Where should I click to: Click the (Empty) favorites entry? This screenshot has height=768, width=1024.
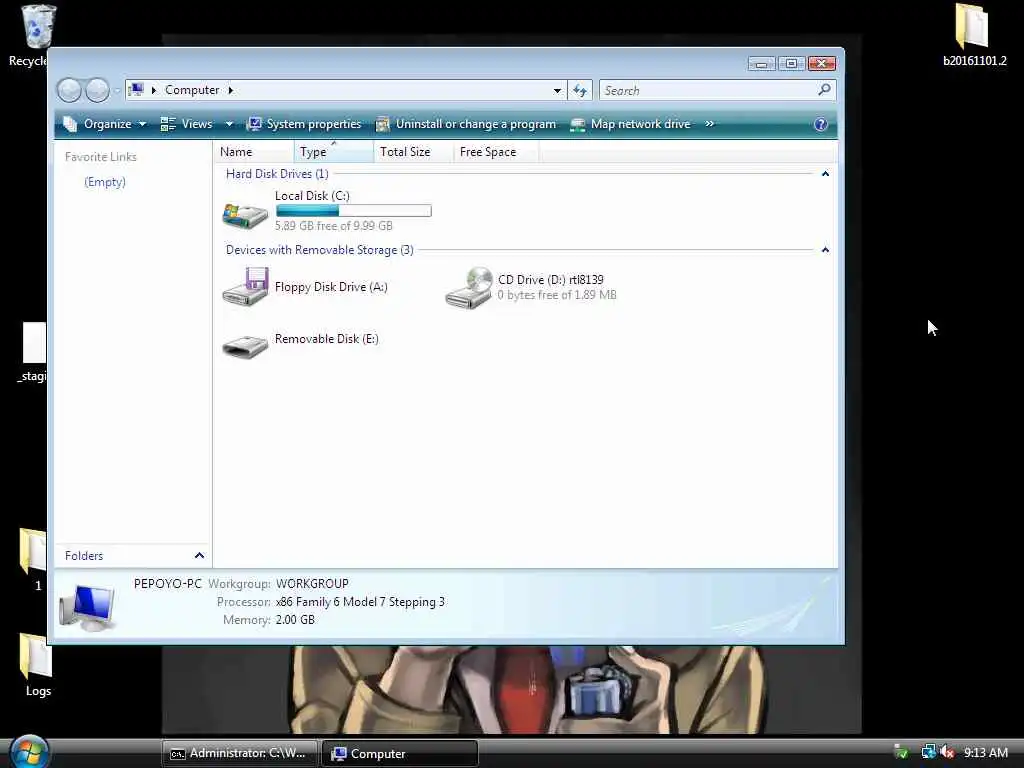pos(104,182)
